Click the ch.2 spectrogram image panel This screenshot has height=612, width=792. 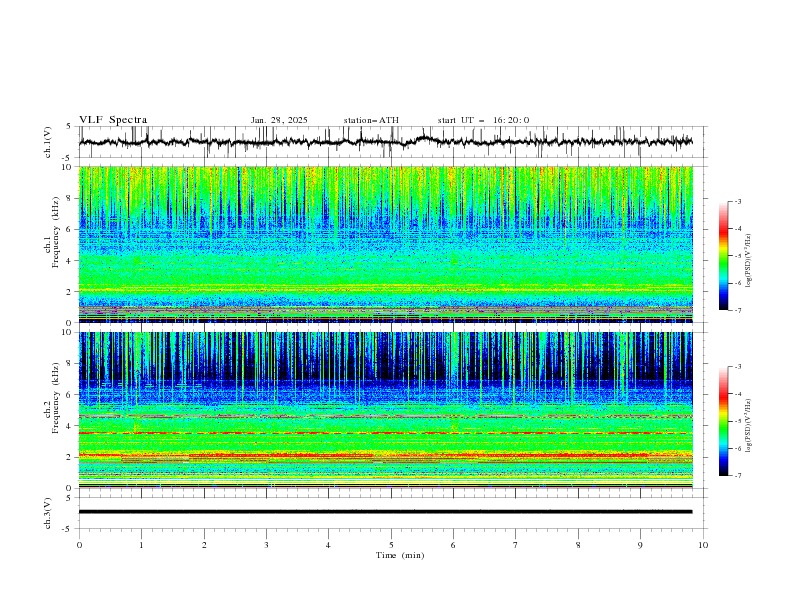coord(385,410)
